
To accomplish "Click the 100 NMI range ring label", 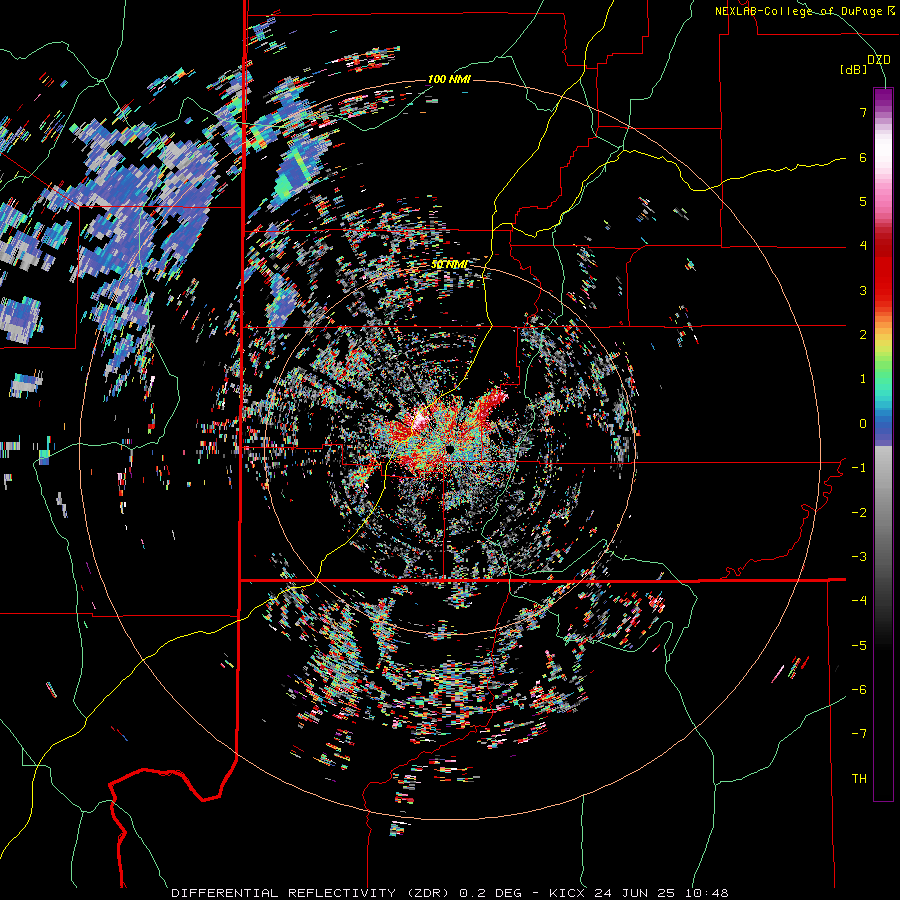I will [449, 79].
